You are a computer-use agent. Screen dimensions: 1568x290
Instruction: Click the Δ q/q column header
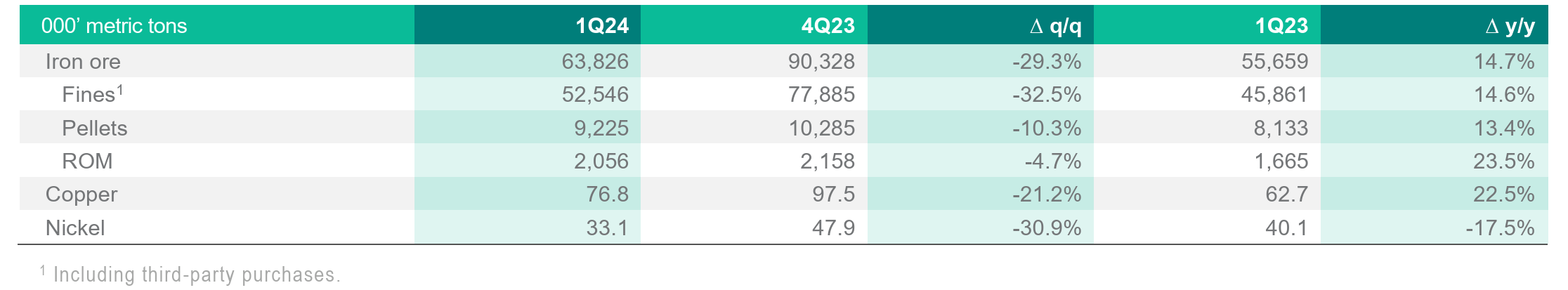point(1055,26)
